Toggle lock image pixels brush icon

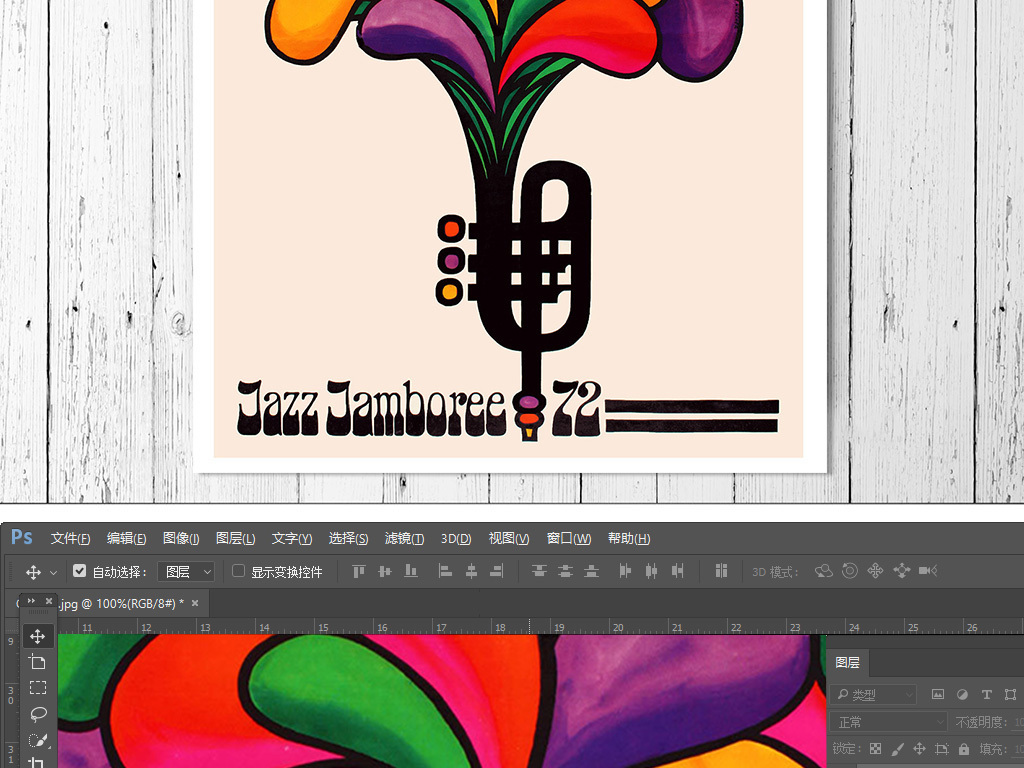coord(897,749)
